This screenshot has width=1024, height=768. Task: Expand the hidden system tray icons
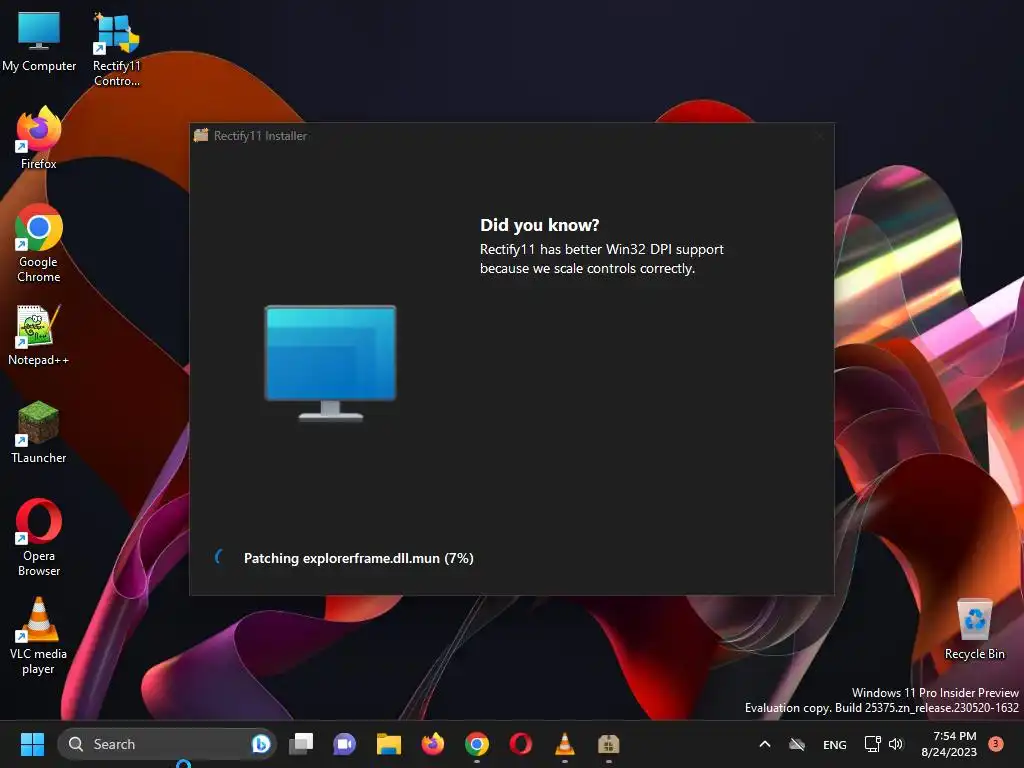coord(765,744)
